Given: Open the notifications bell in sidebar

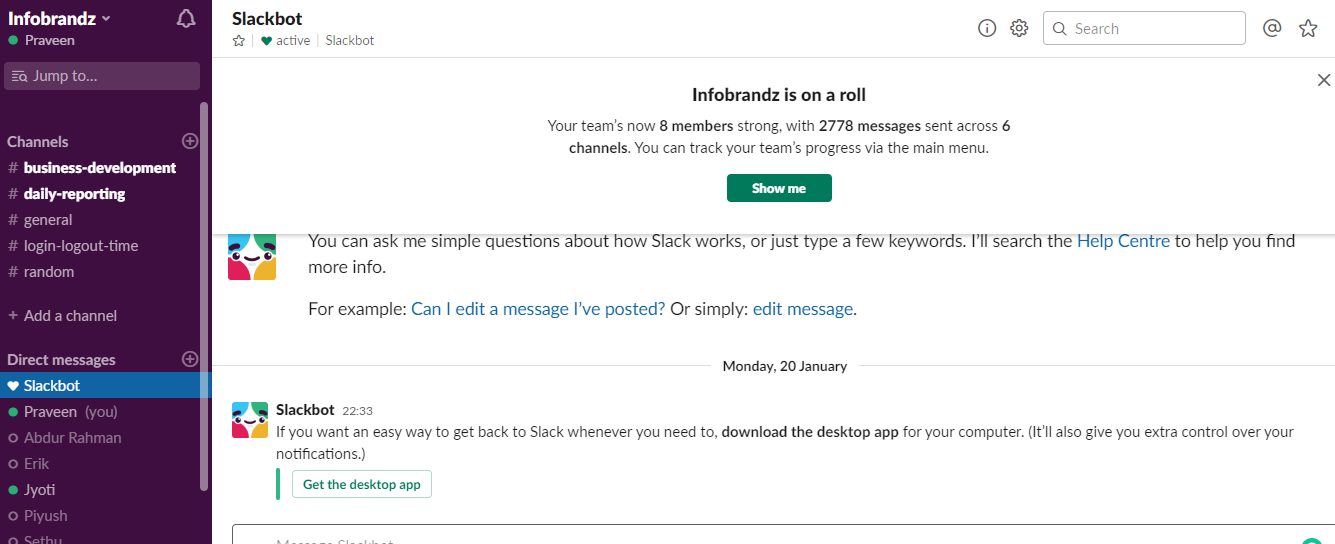Looking at the screenshot, I should [186, 19].
